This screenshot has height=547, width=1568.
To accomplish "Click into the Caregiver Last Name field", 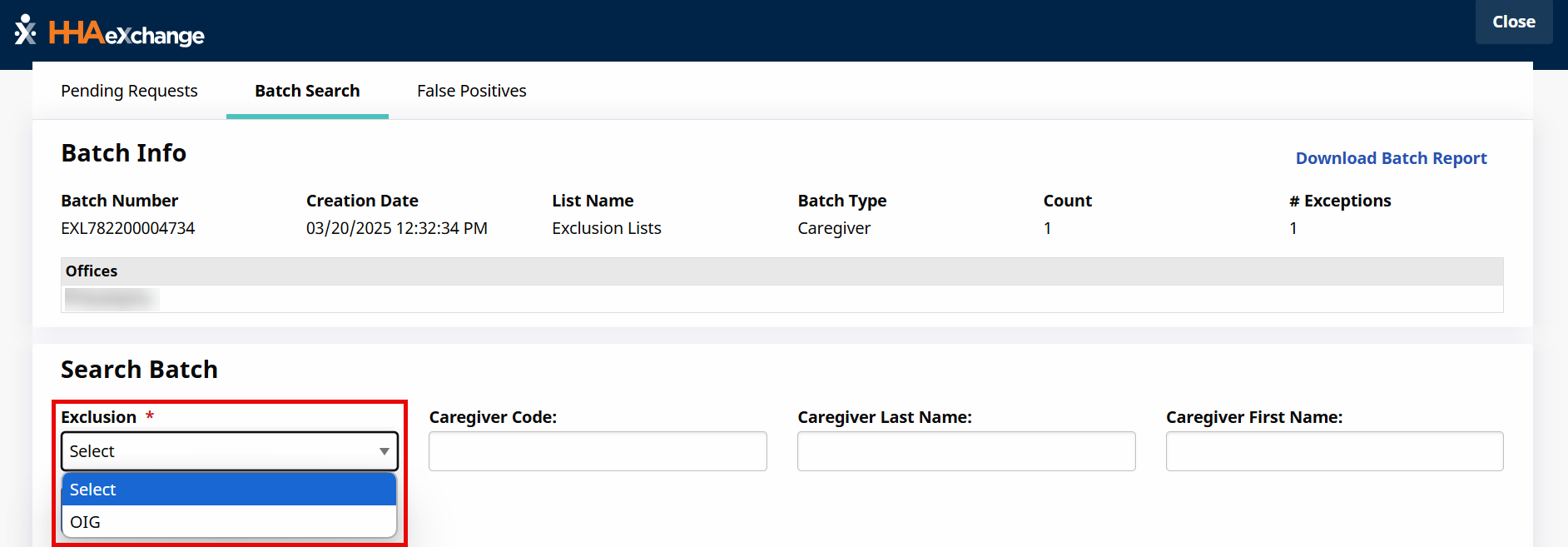I will [x=965, y=451].
